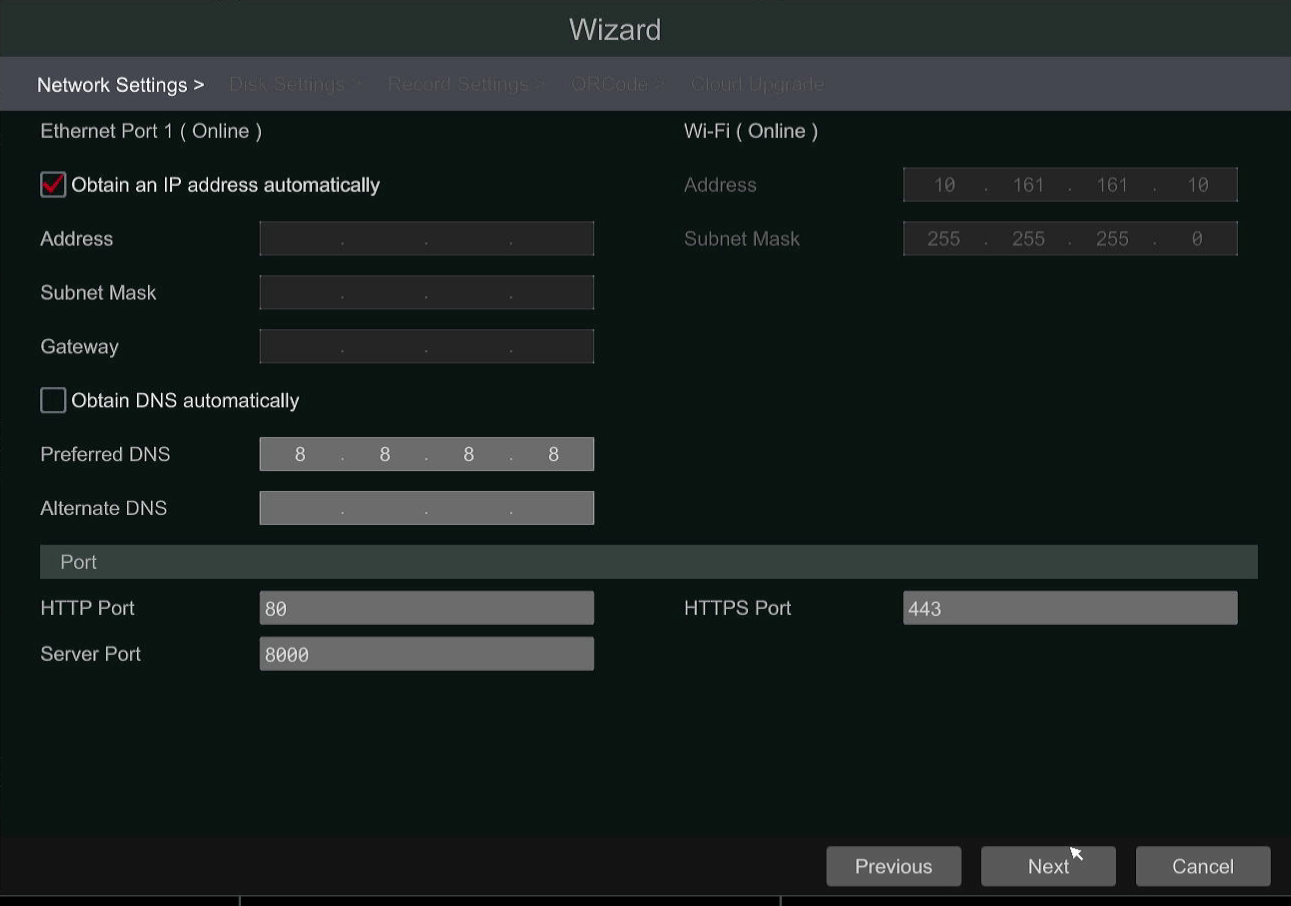Screen dimensions: 1291x906
Task: Switch to the QRCode step
Action: [x=617, y=85]
